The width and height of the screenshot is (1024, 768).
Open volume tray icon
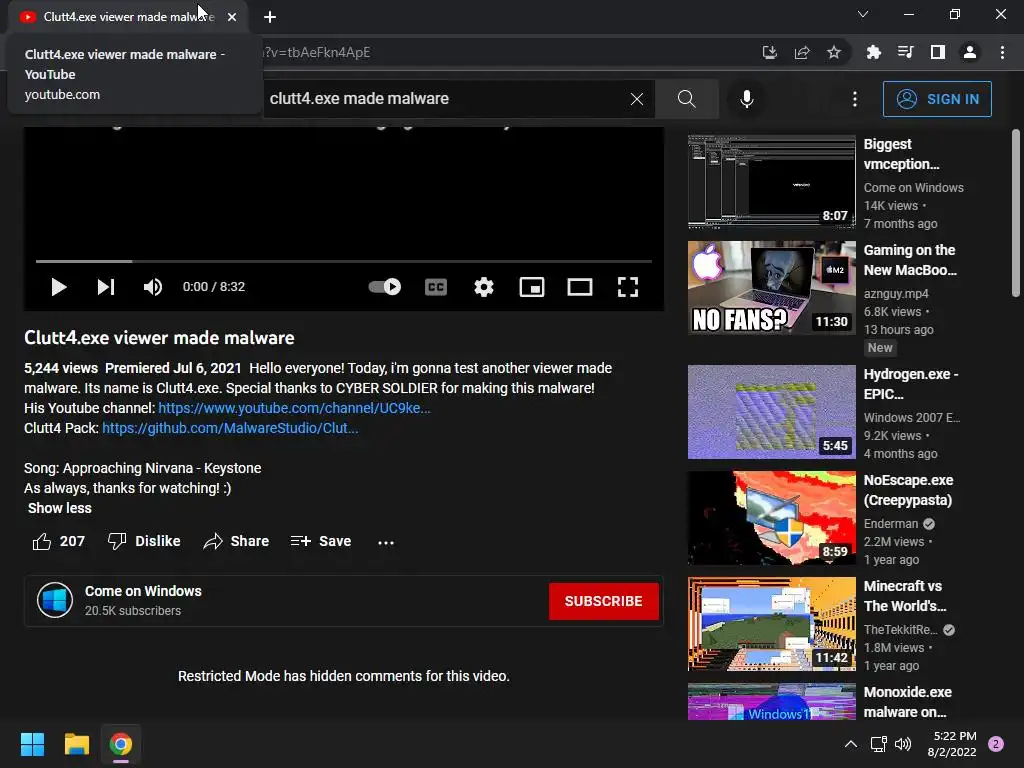tap(903, 744)
